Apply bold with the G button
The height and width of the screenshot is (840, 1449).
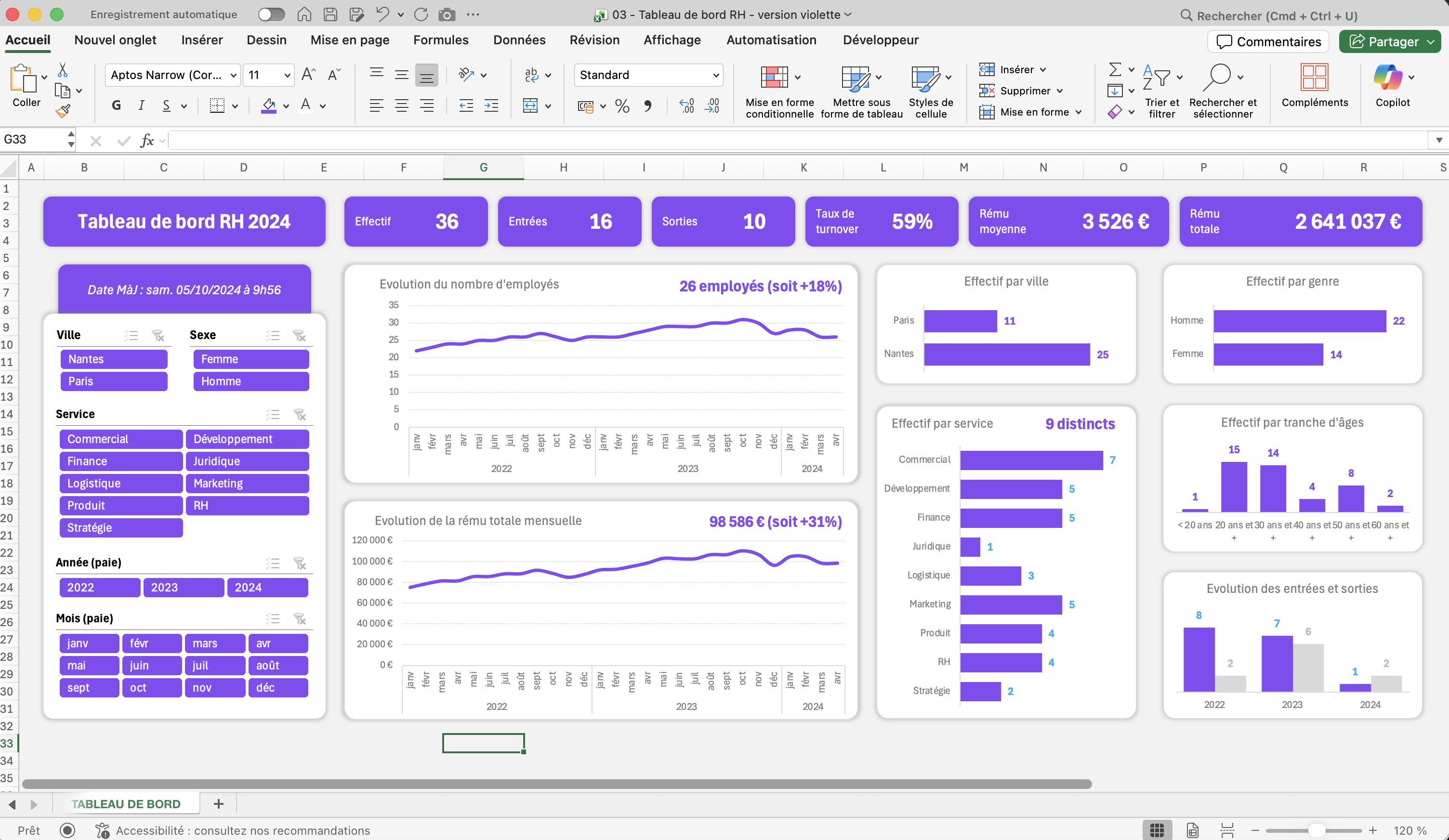(x=116, y=105)
